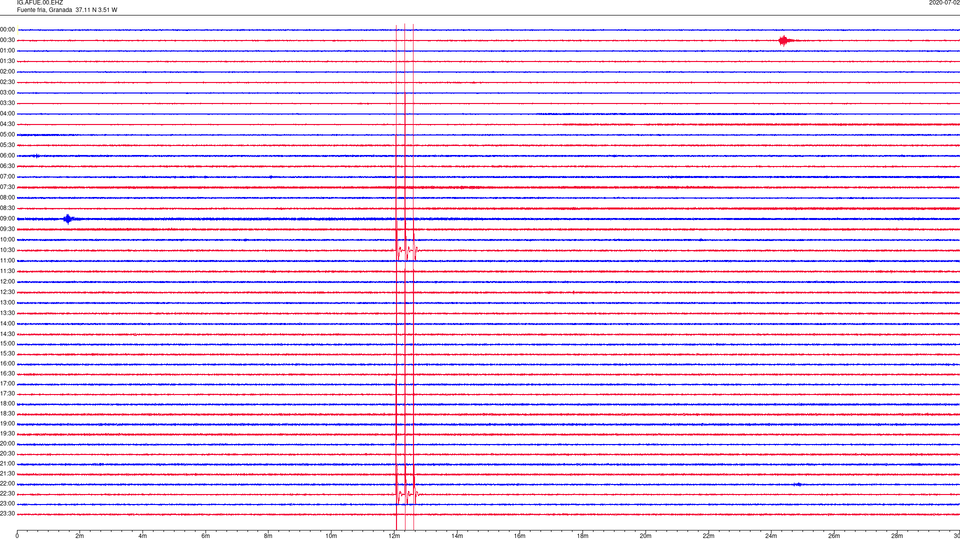The image size is (960, 540).
Task: Select the 10:30 trace time label
Action: 7,250
